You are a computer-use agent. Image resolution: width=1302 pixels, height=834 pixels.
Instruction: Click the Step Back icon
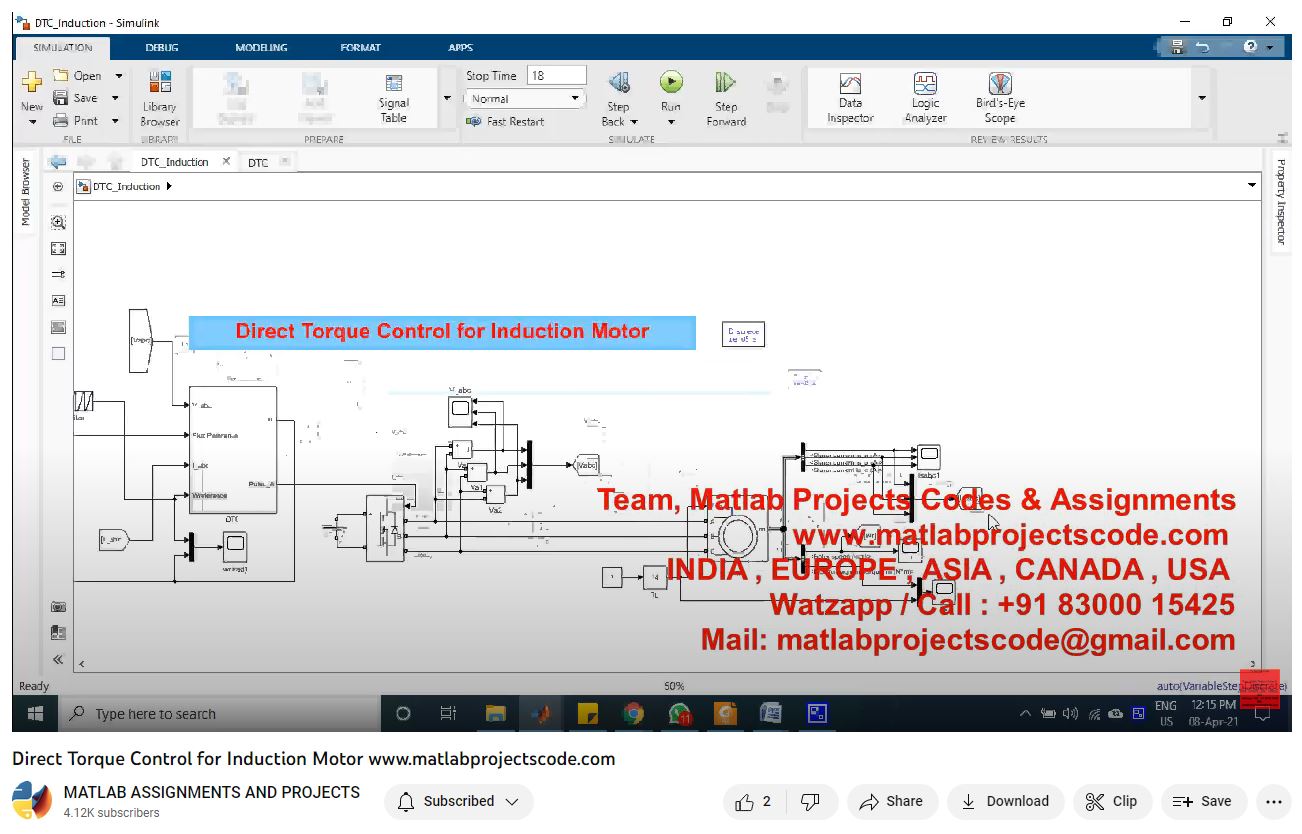(619, 84)
